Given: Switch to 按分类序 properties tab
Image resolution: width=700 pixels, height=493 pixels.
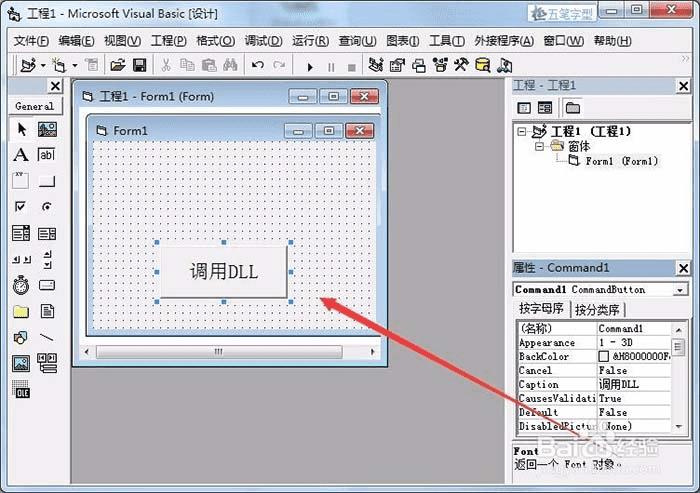Looking at the screenshot, I should coord(597,309).
